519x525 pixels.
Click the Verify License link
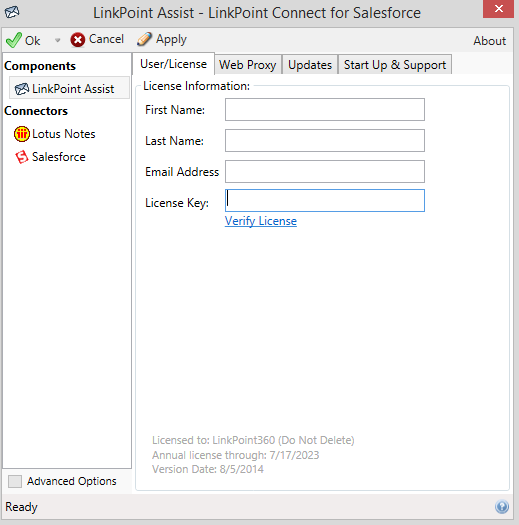coord(261,221)
